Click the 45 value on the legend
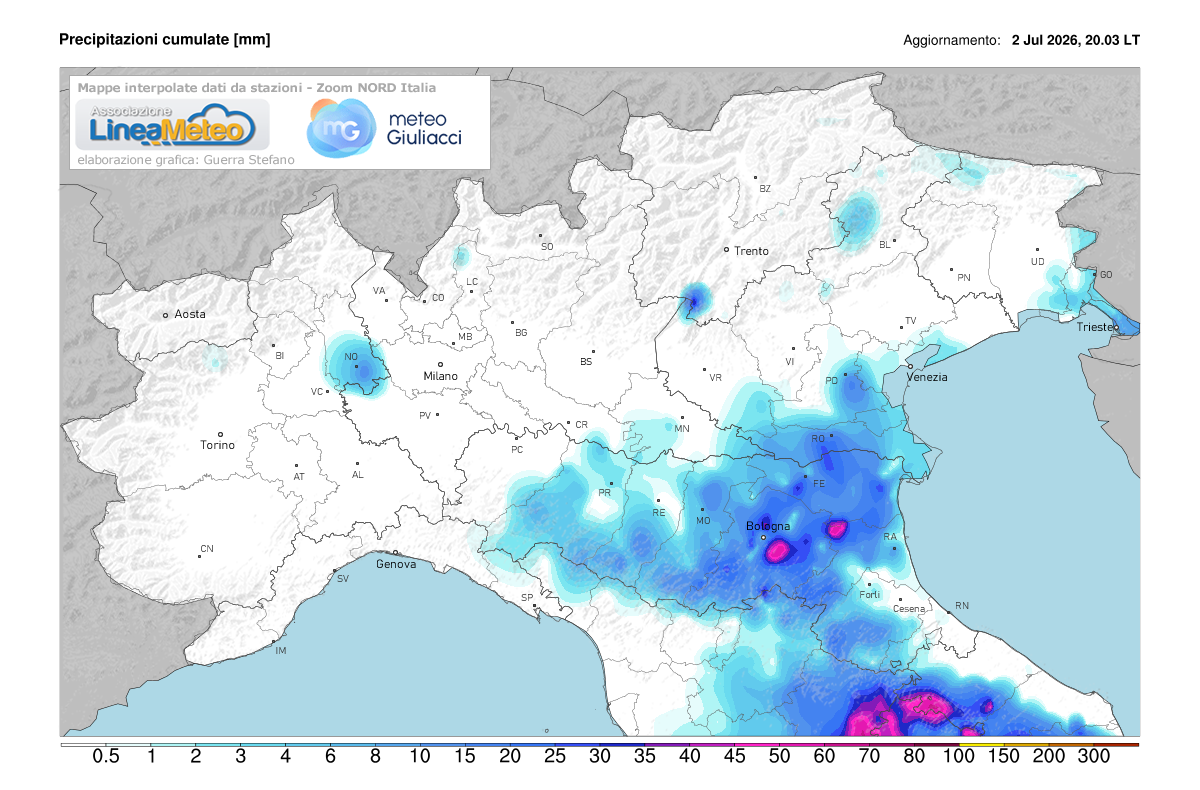 point(735,757)
